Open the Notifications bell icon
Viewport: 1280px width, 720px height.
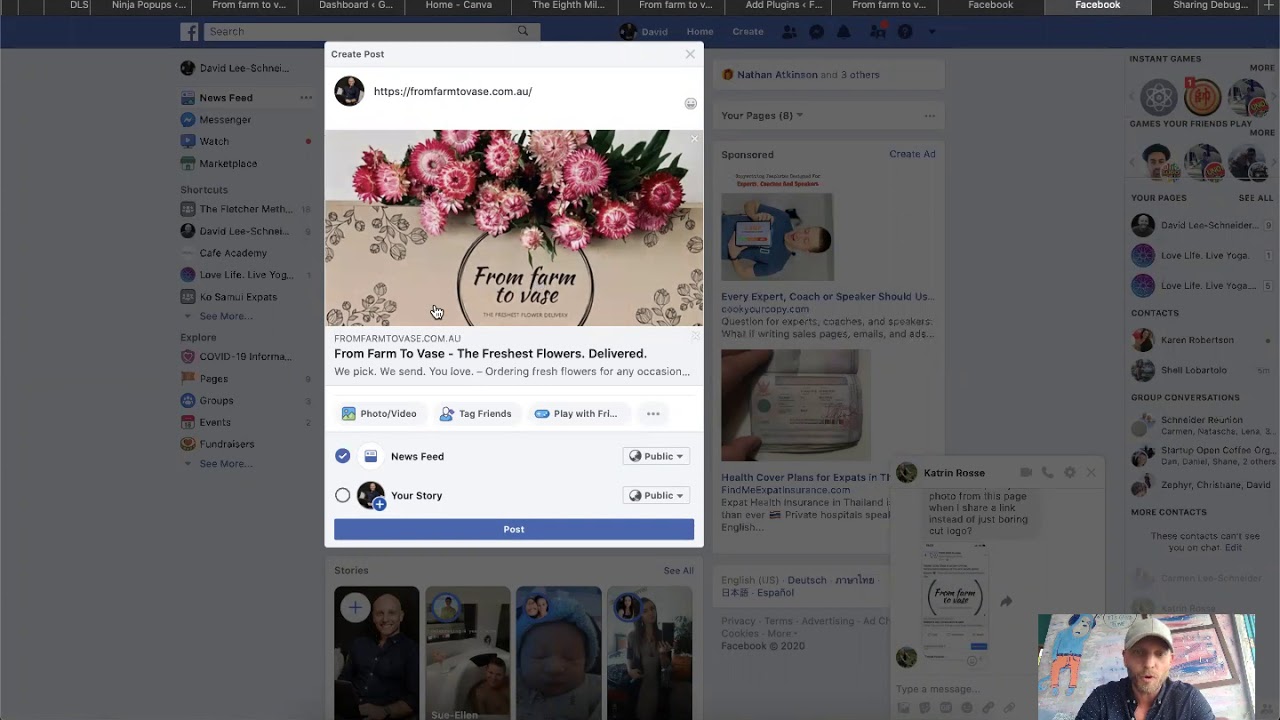tap(844, 32)
